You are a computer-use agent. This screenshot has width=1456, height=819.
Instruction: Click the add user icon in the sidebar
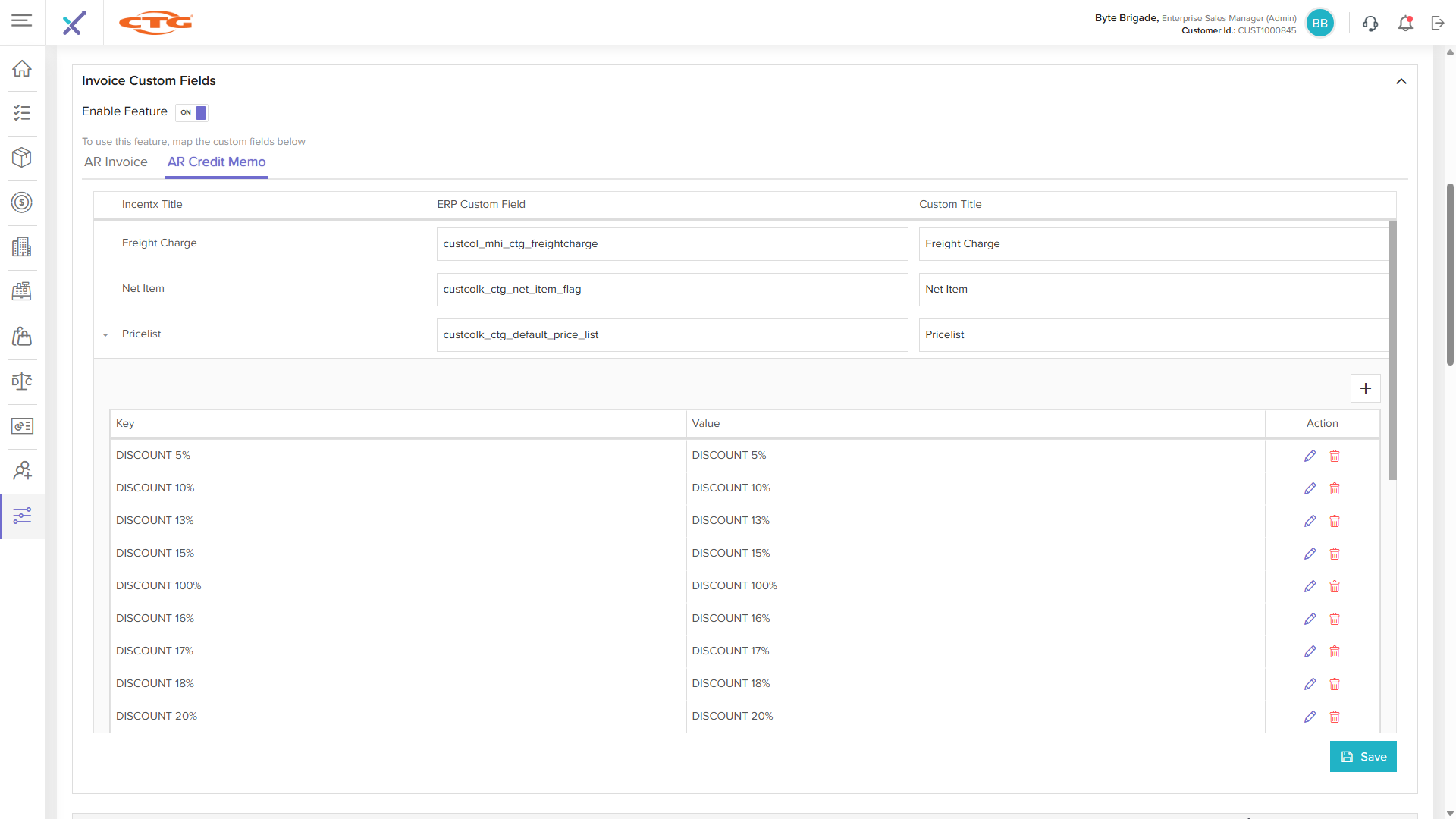pos(22,471)
